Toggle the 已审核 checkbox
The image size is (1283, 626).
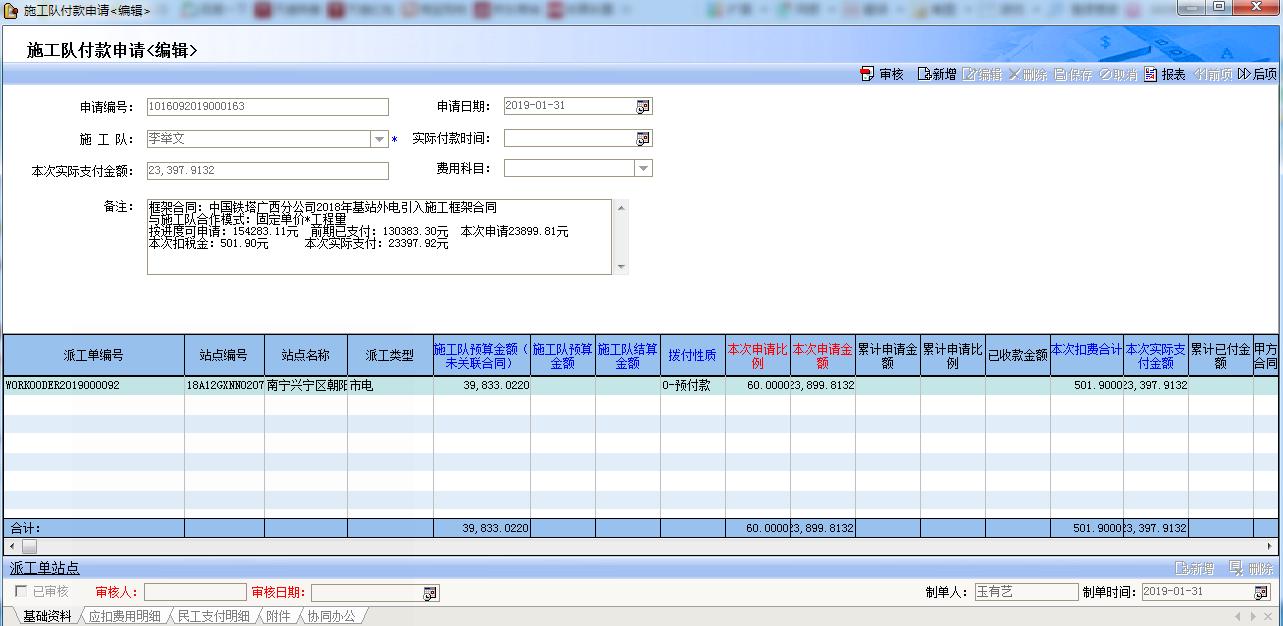pyautogui.click(x=21, y=592)
